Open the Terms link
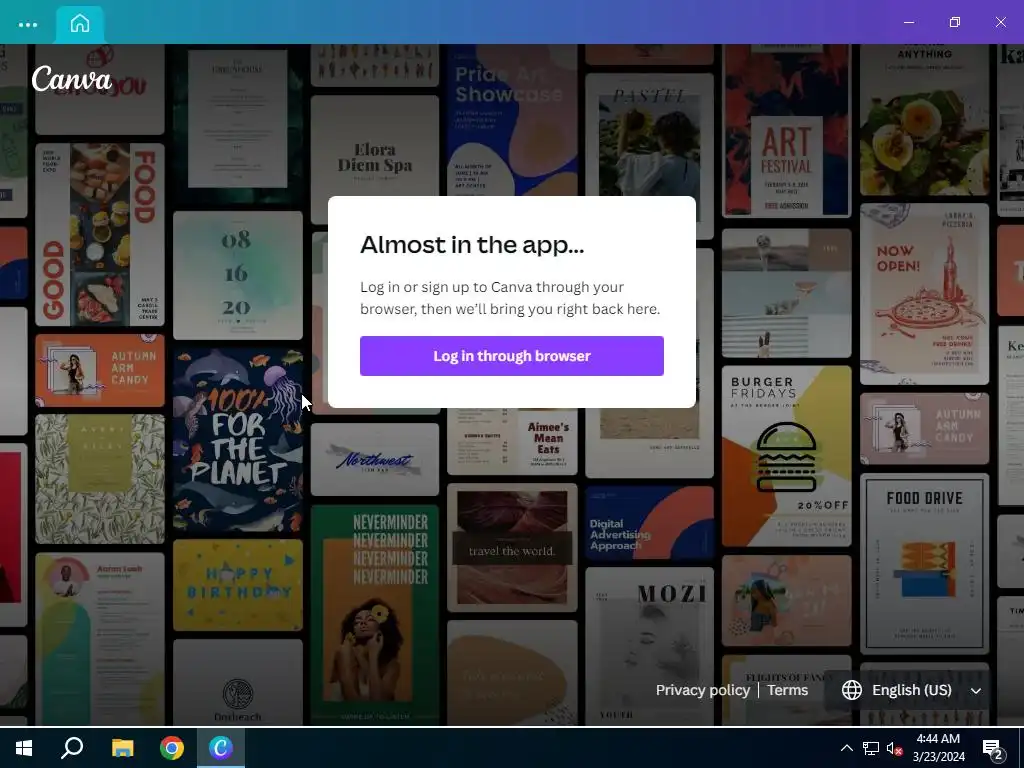This screenshot has height=768, width=1024. [788, 690]
